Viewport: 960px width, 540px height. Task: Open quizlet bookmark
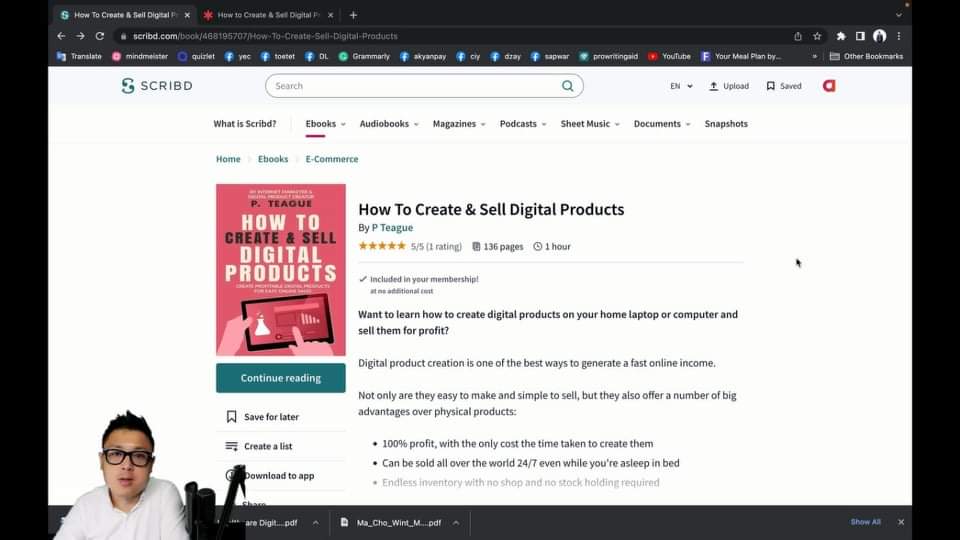point(196,56)
